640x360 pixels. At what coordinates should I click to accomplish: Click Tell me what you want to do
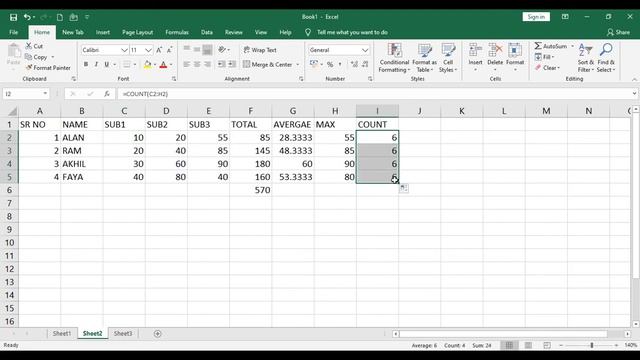pos(352,32)
